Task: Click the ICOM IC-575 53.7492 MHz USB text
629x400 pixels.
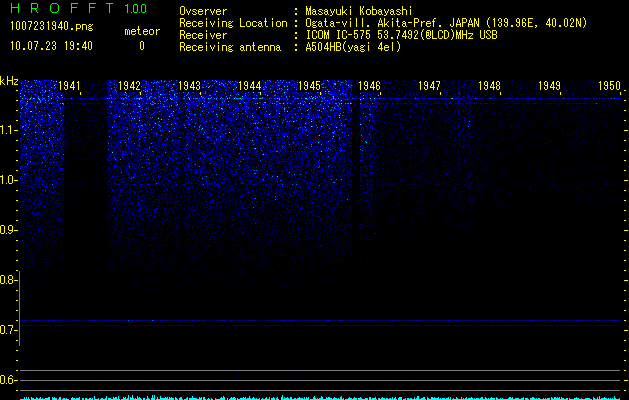Action: (x=401, y=35)
